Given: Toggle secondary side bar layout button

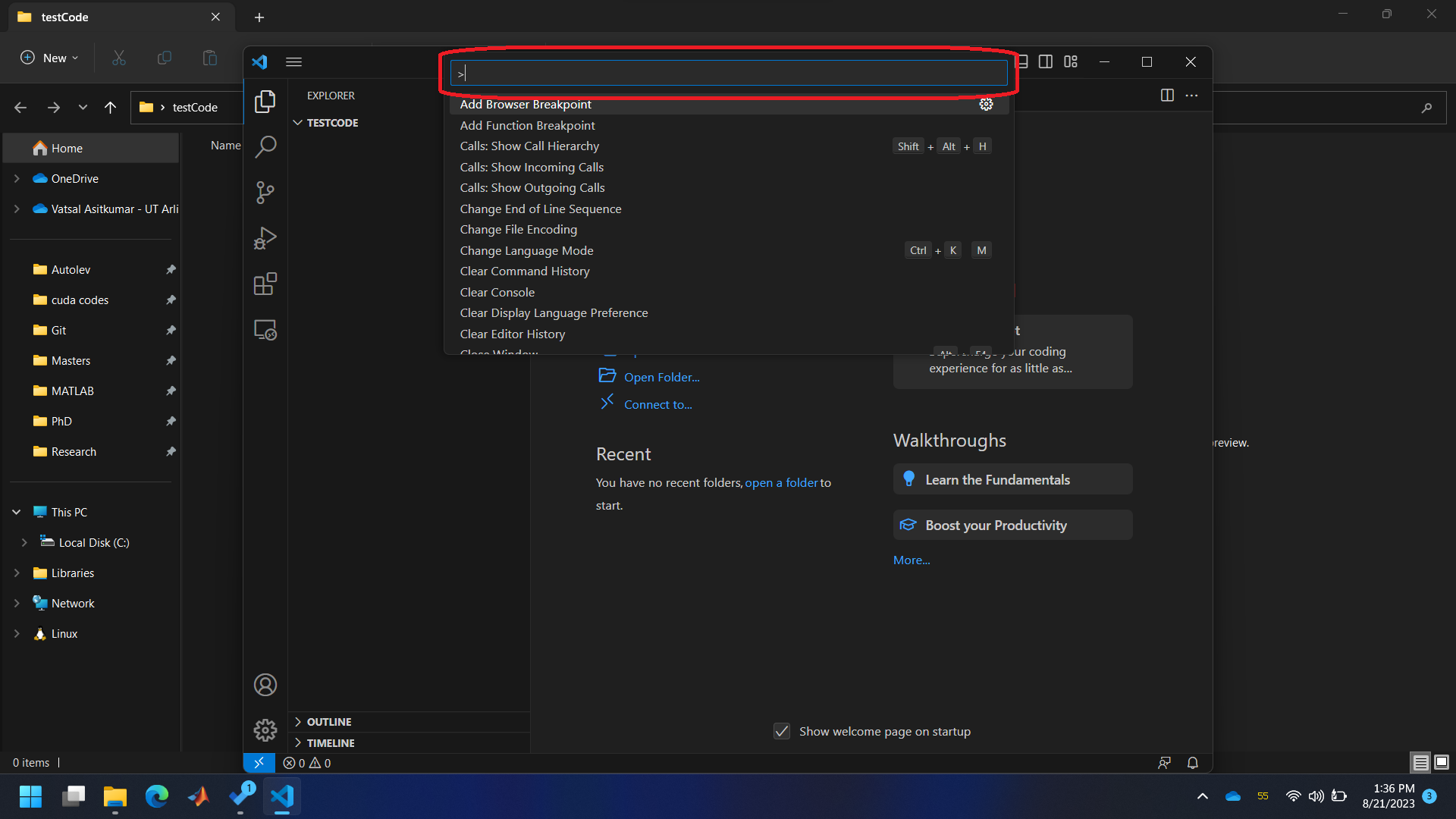Looking at the screenshot, I should 1046,61.
